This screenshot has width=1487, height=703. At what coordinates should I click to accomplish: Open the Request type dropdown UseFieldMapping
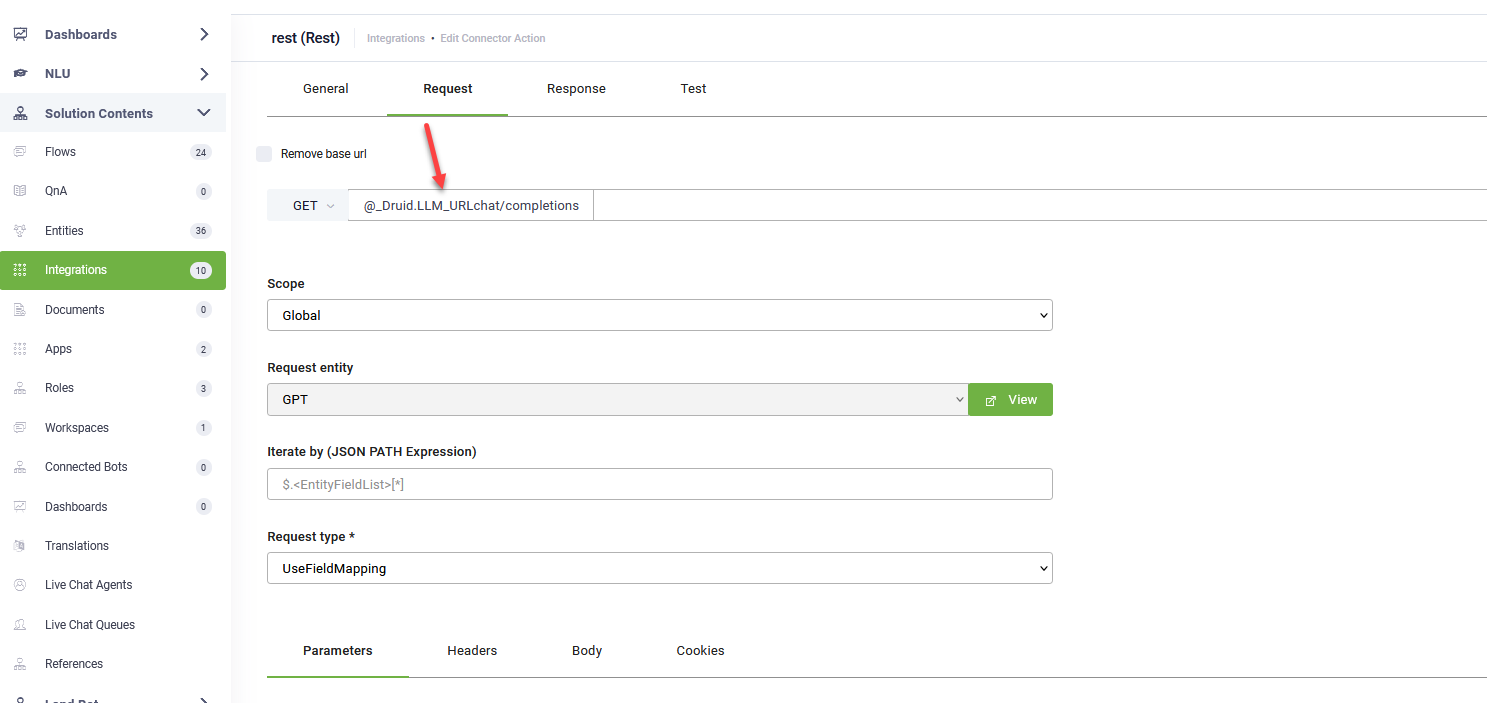pos(660,568)
